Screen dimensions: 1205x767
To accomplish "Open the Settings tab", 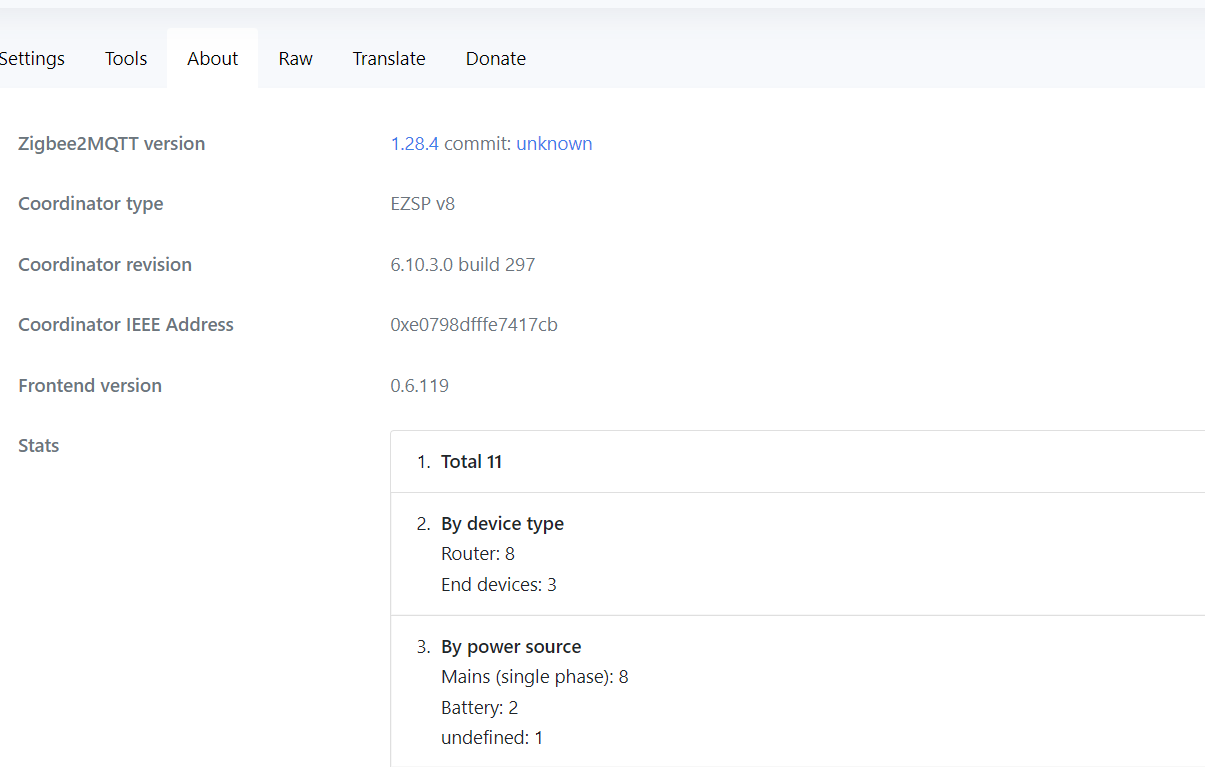I will coord(30,58).
